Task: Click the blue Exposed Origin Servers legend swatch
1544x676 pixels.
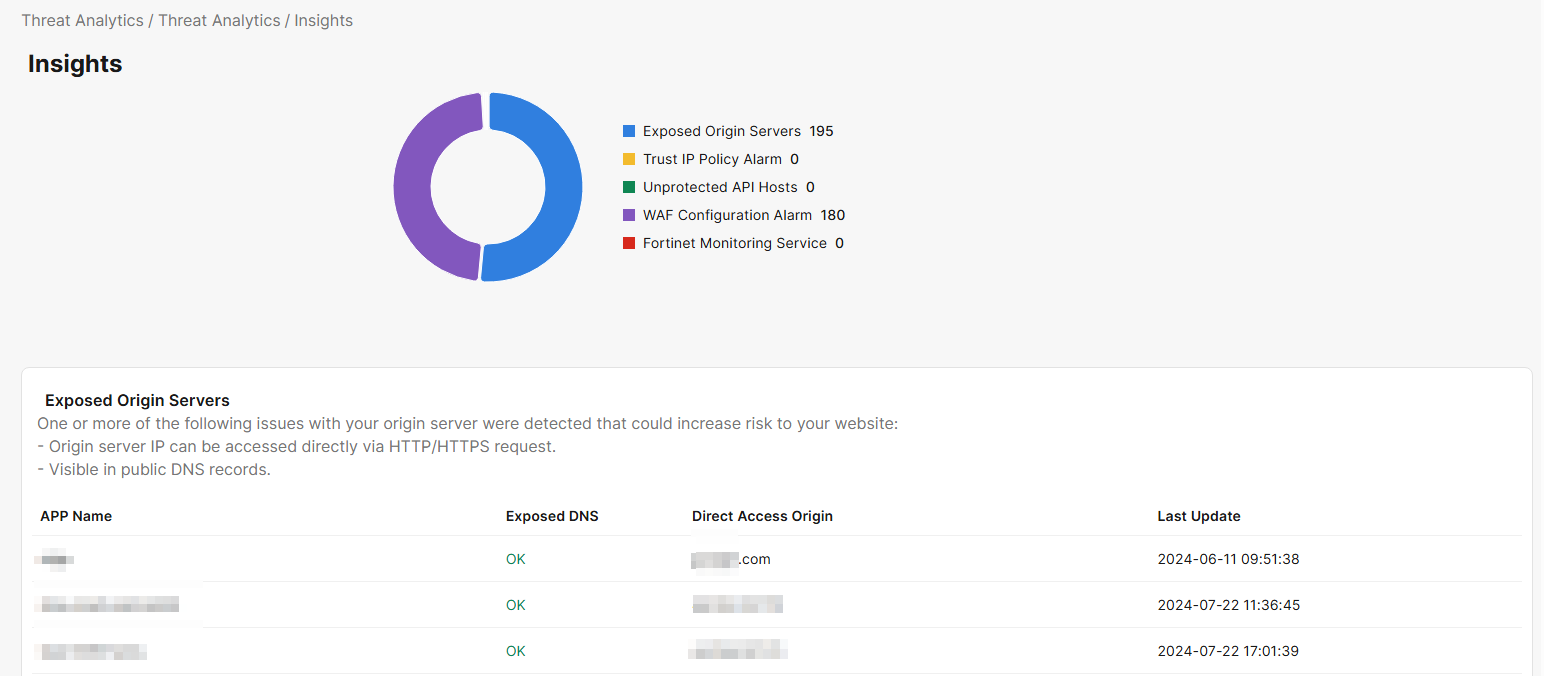Action: pyautogui.click(x=629, y=131)
